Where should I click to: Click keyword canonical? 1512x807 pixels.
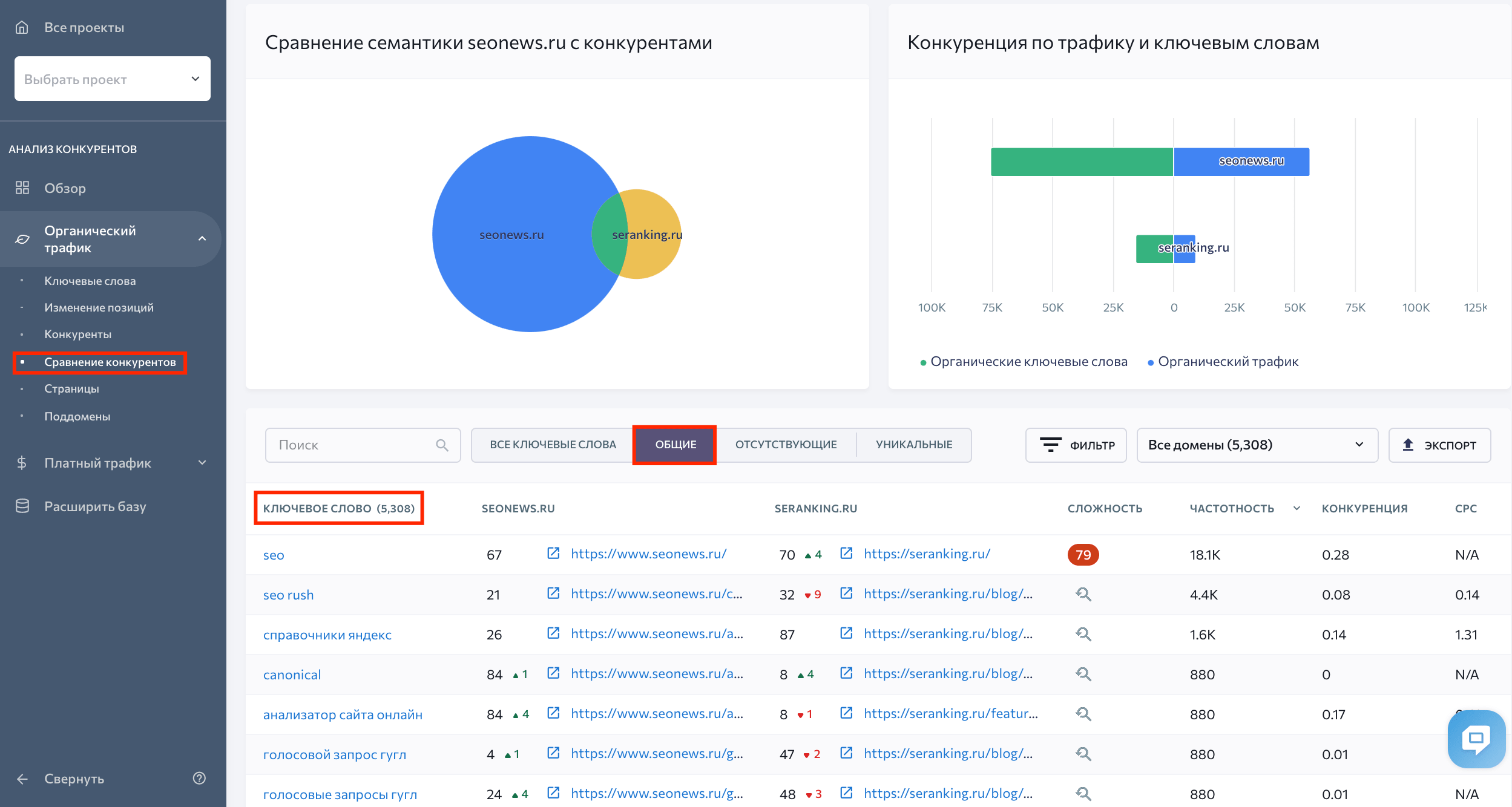292,675
